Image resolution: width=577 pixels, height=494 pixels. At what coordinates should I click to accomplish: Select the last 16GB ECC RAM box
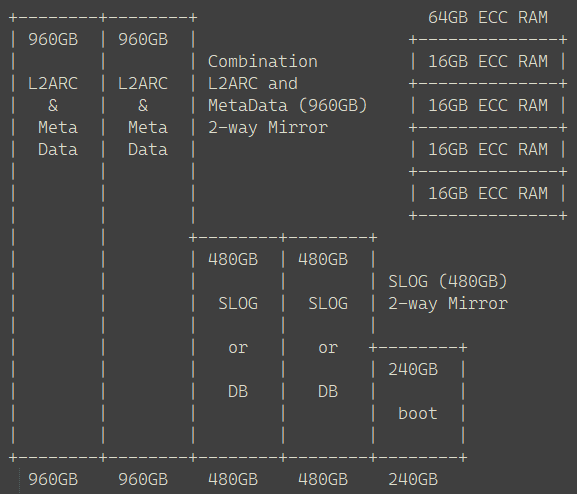[x=488, y=194]
